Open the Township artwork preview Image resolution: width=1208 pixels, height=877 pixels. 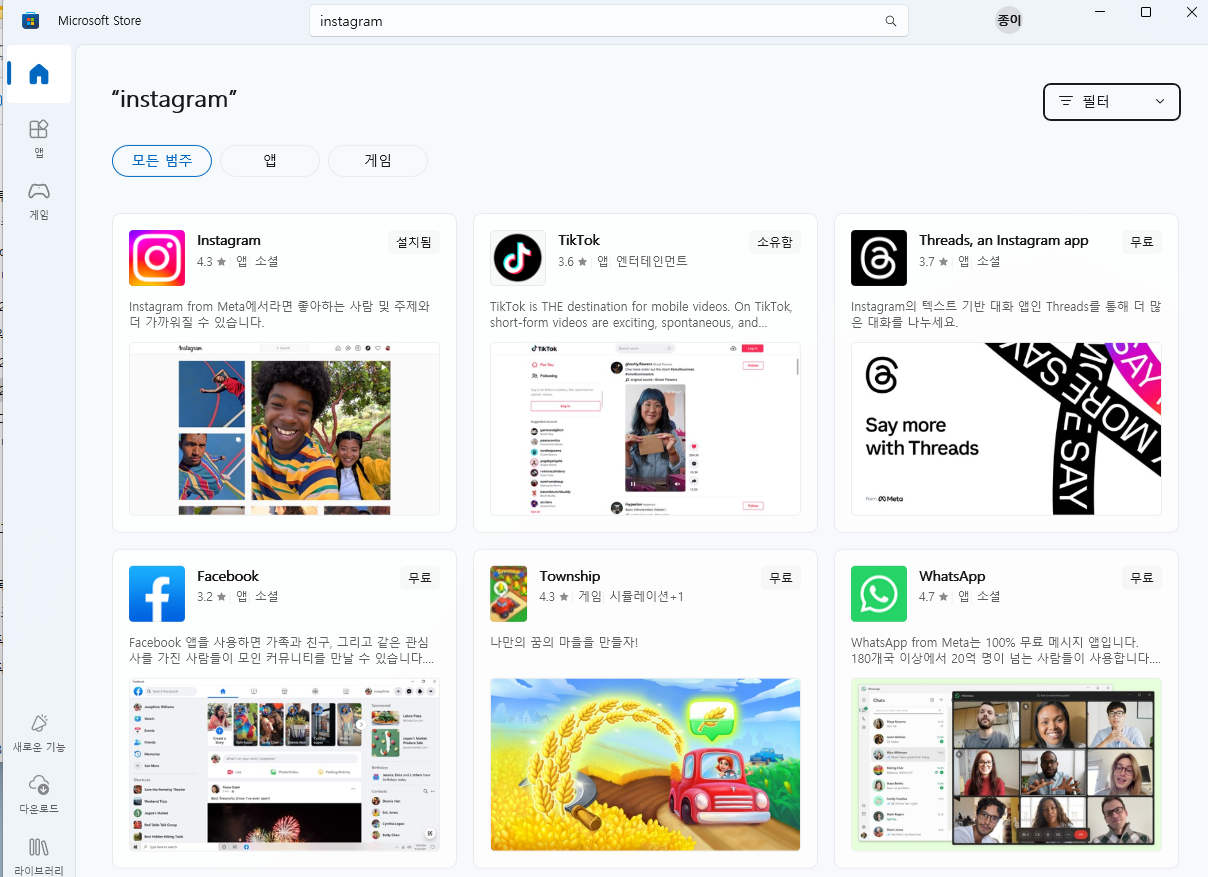tap(645, 765)
